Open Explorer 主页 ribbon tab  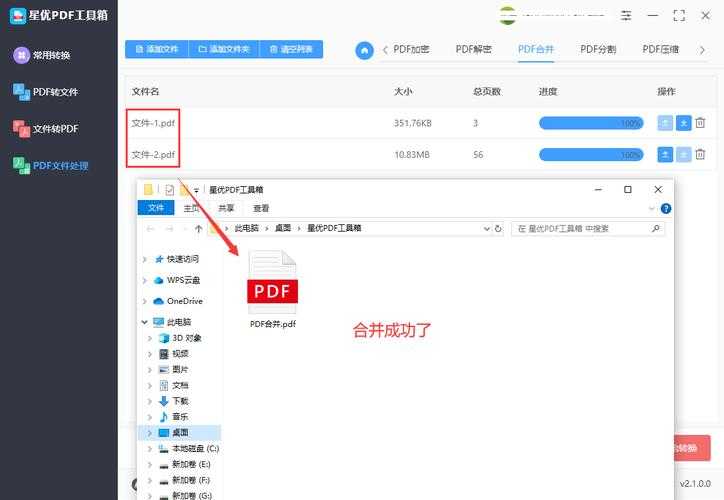pos(191,208)
